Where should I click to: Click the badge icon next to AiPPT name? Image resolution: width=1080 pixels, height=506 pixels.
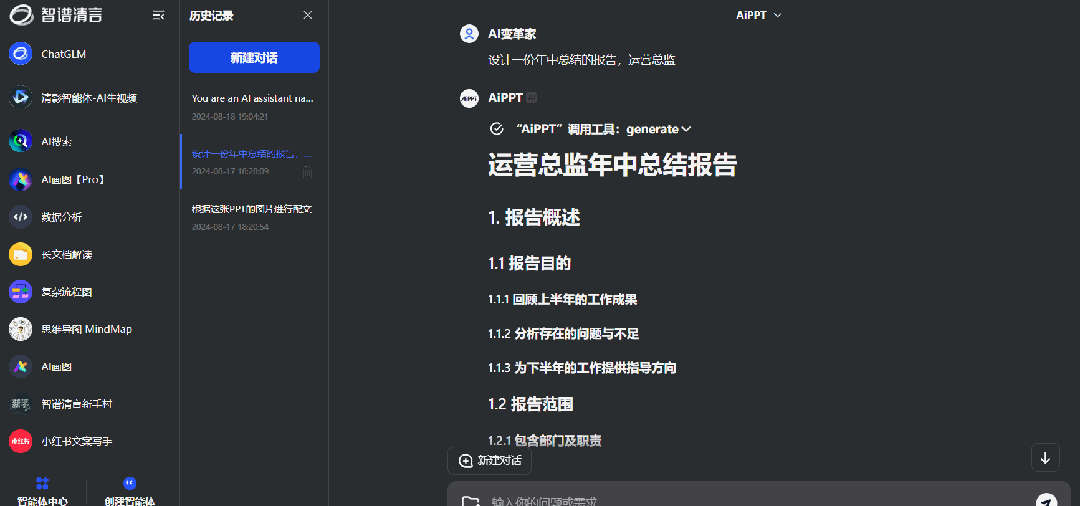click(532, 98)
